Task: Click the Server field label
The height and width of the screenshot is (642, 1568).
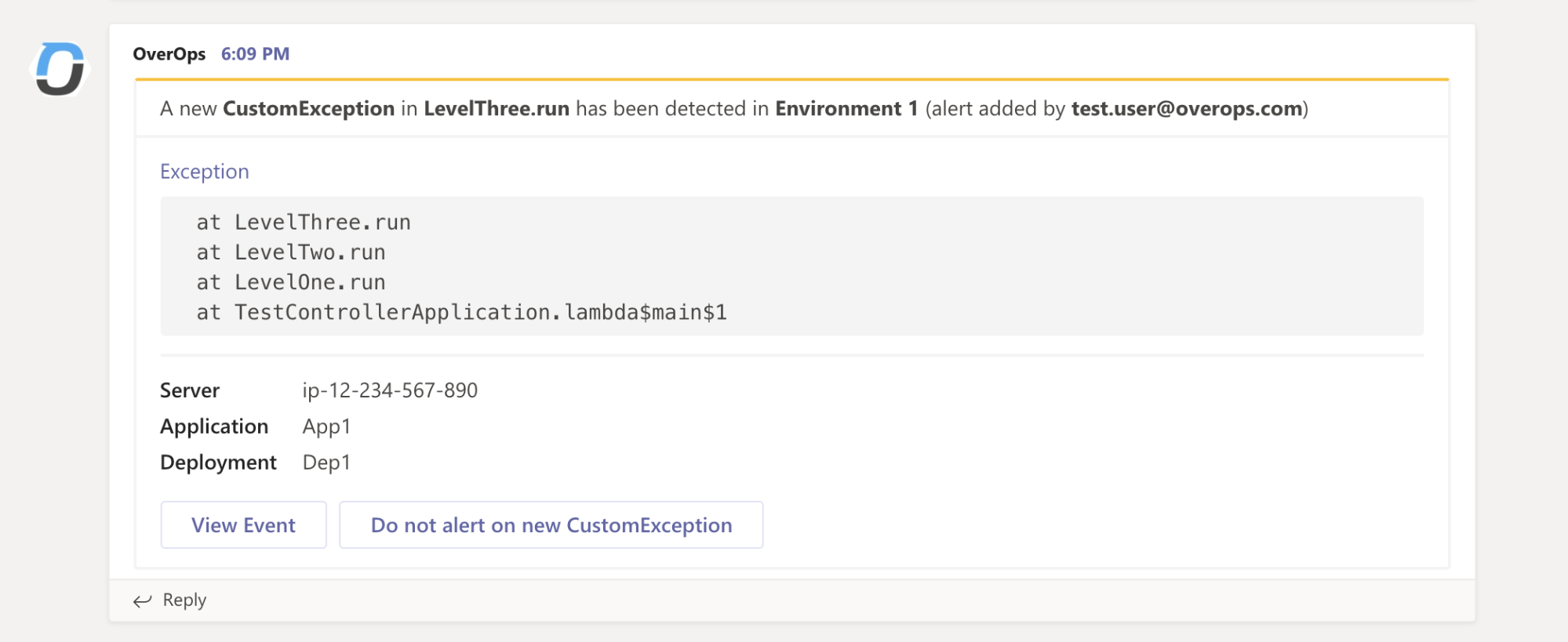Action: pos(190,390)
